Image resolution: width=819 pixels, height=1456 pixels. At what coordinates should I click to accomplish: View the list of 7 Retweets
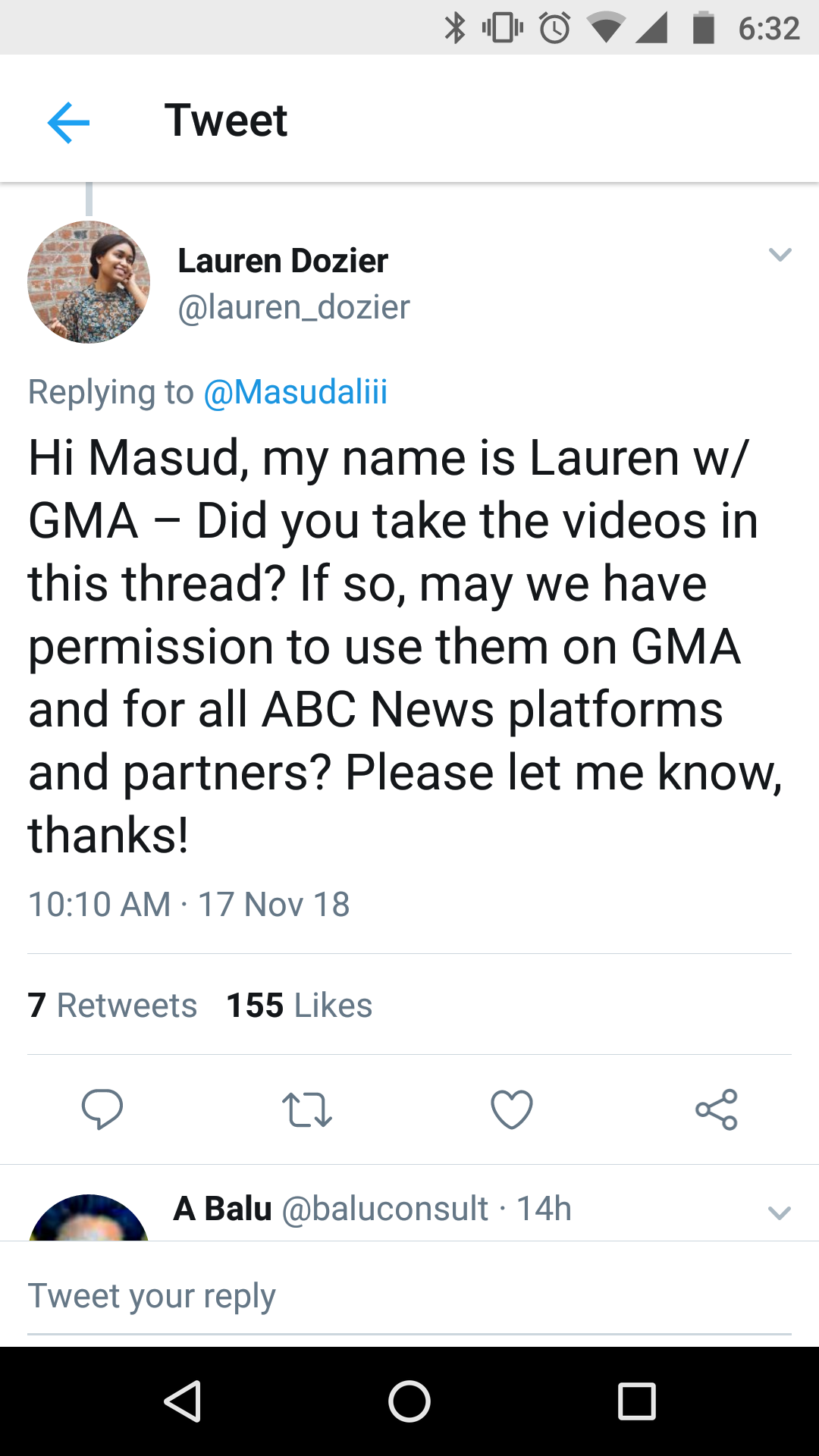tap(112, 1006)
